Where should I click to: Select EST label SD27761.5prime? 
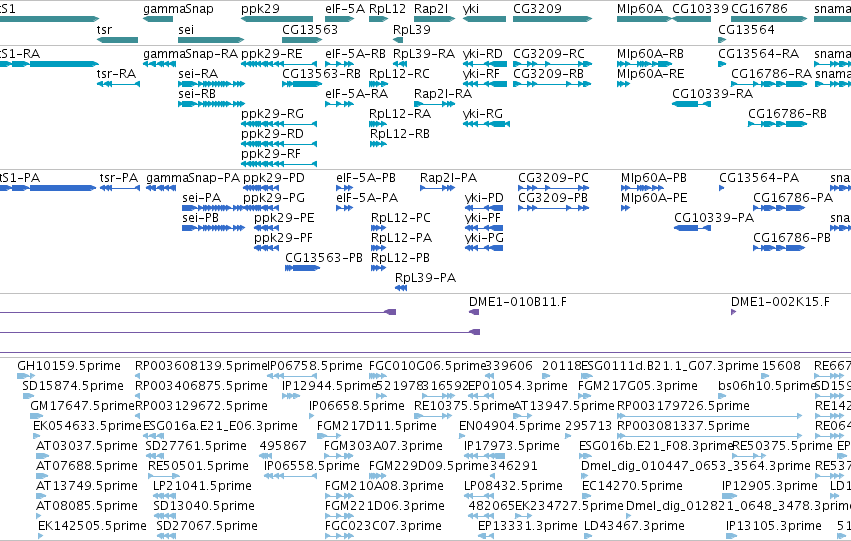196,446
